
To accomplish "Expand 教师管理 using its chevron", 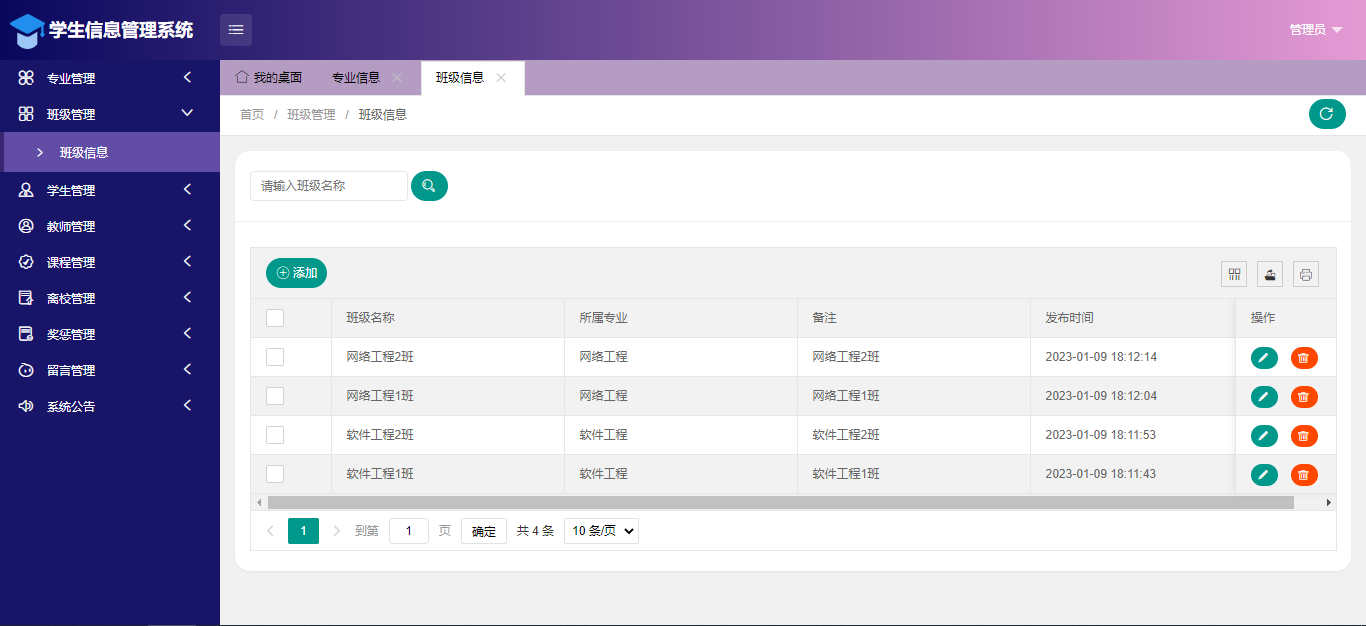I will tap(187, 225).
